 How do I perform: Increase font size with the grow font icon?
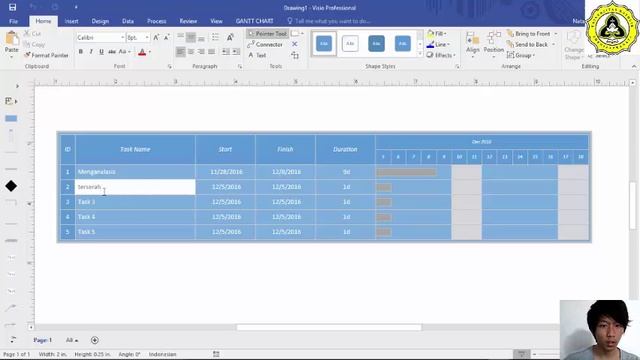click(x=156, y=38)
